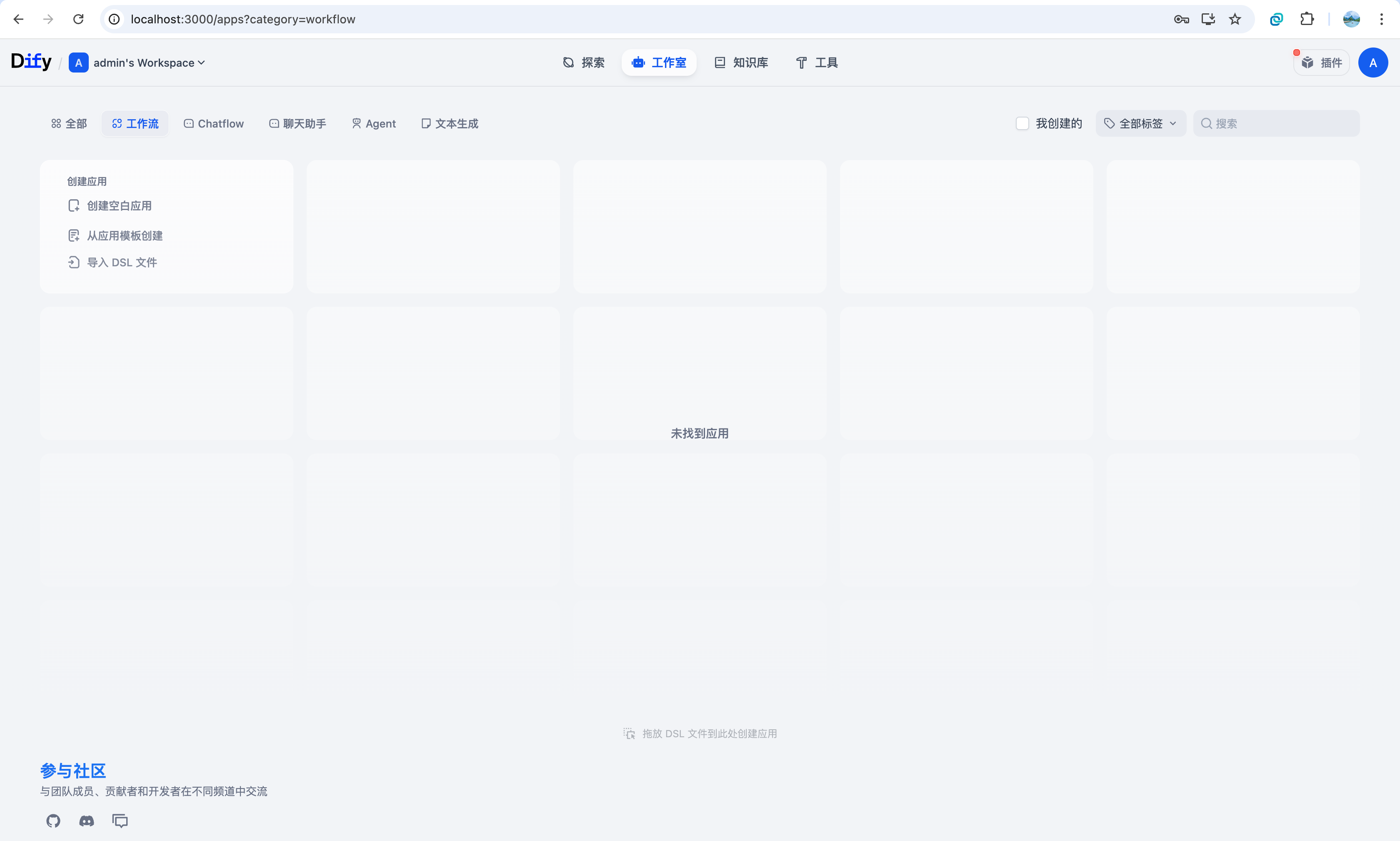Focus the 搜索 search input field
This screenshot has width=1400, height=841.
(x=1283, y=123)
